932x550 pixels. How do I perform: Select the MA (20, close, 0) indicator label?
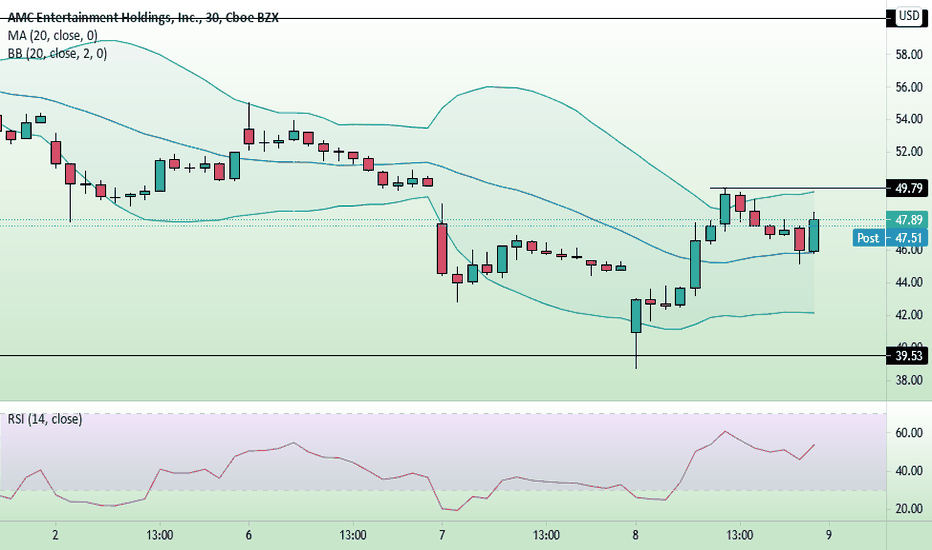(52, 36)
